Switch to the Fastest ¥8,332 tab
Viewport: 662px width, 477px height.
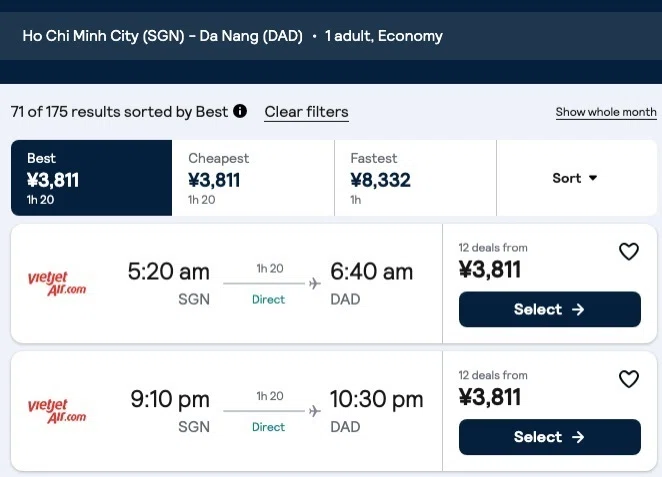(415, 178)
